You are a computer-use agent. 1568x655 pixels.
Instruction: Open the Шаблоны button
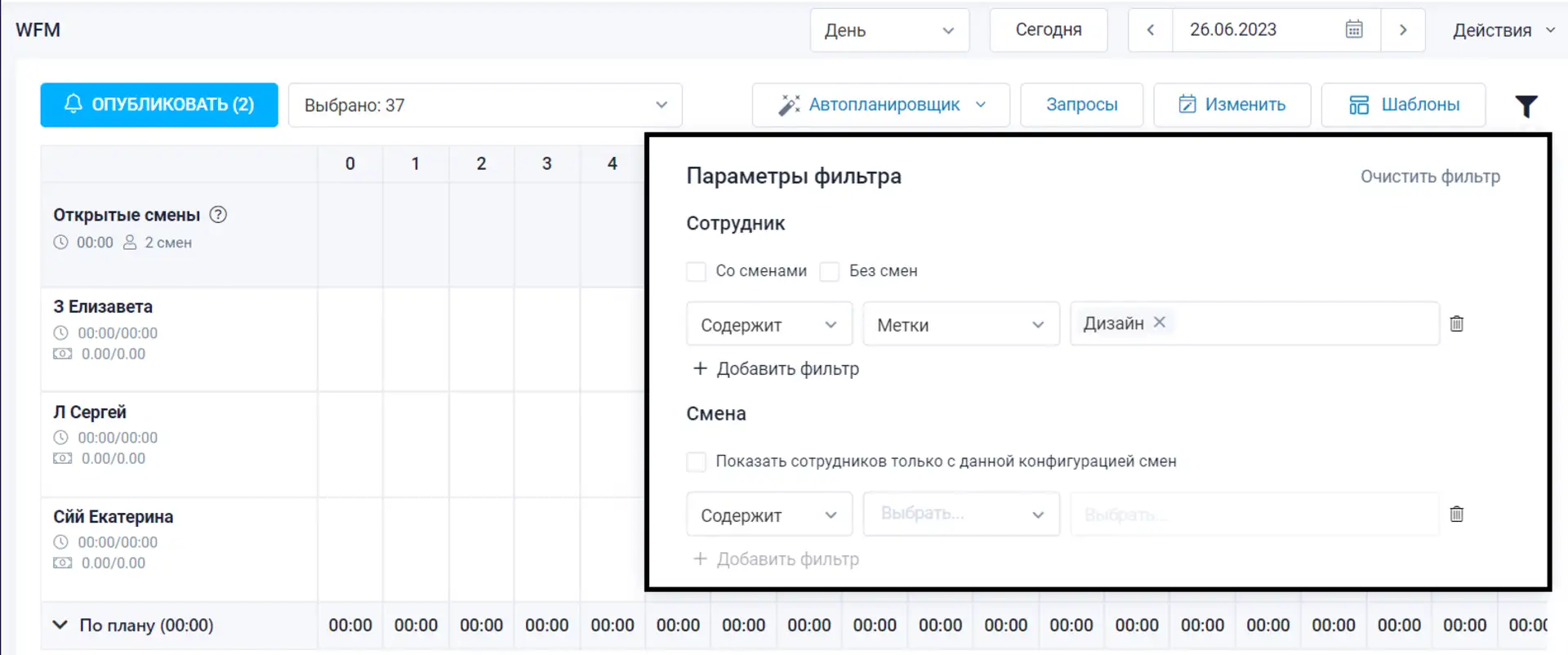(1403, 105)
